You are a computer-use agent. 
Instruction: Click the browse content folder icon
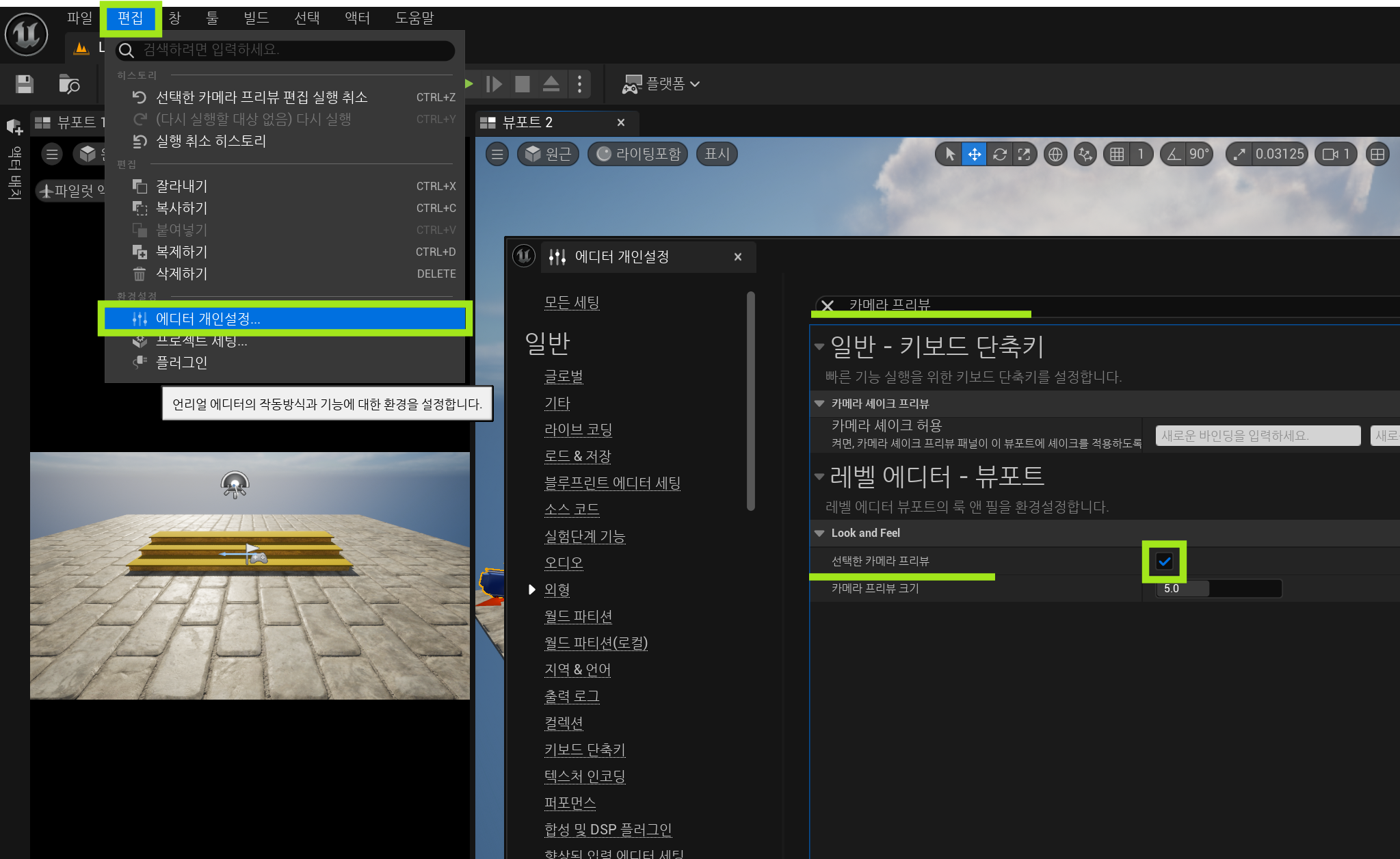pyautogui.click(x=68, y=84)
